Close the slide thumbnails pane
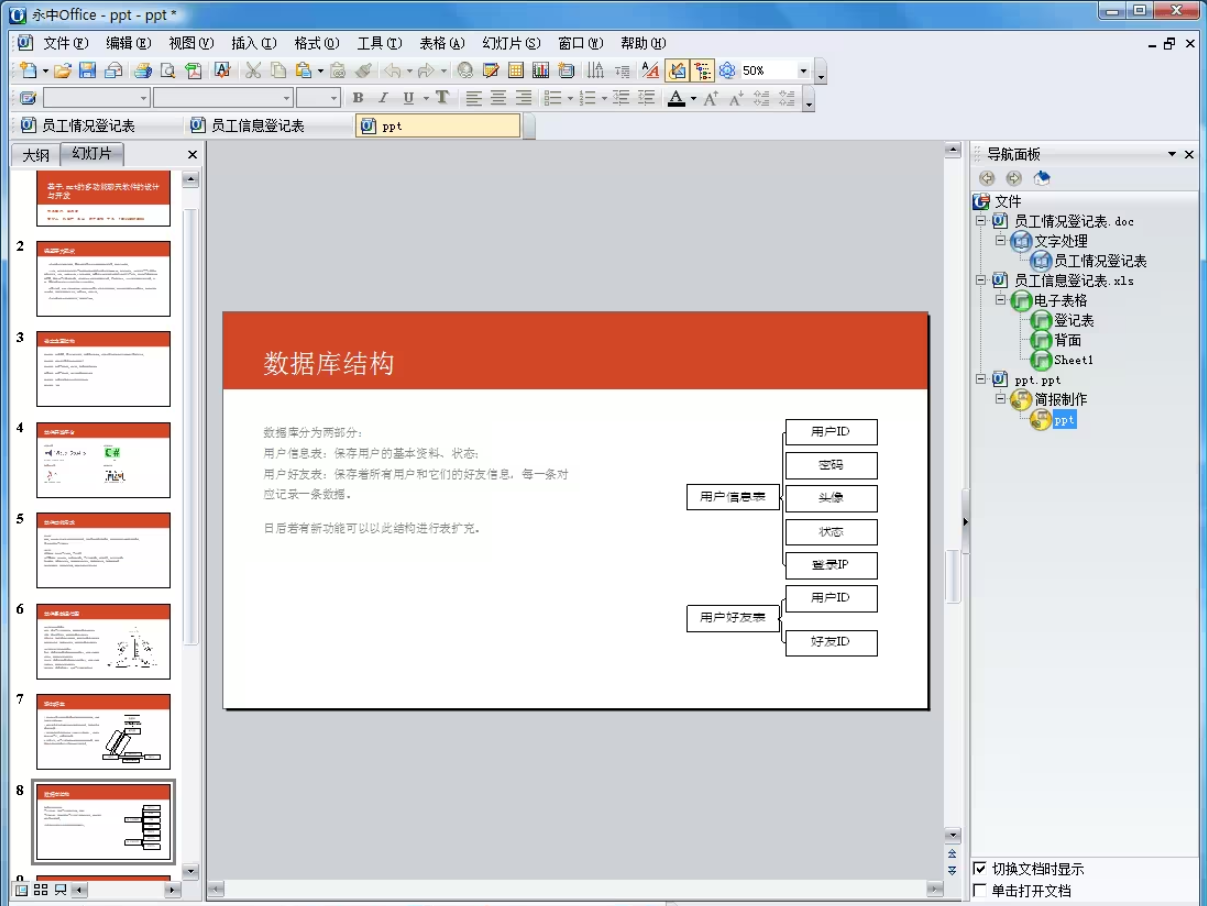The image size is (1207, 906). coord(193,155)
